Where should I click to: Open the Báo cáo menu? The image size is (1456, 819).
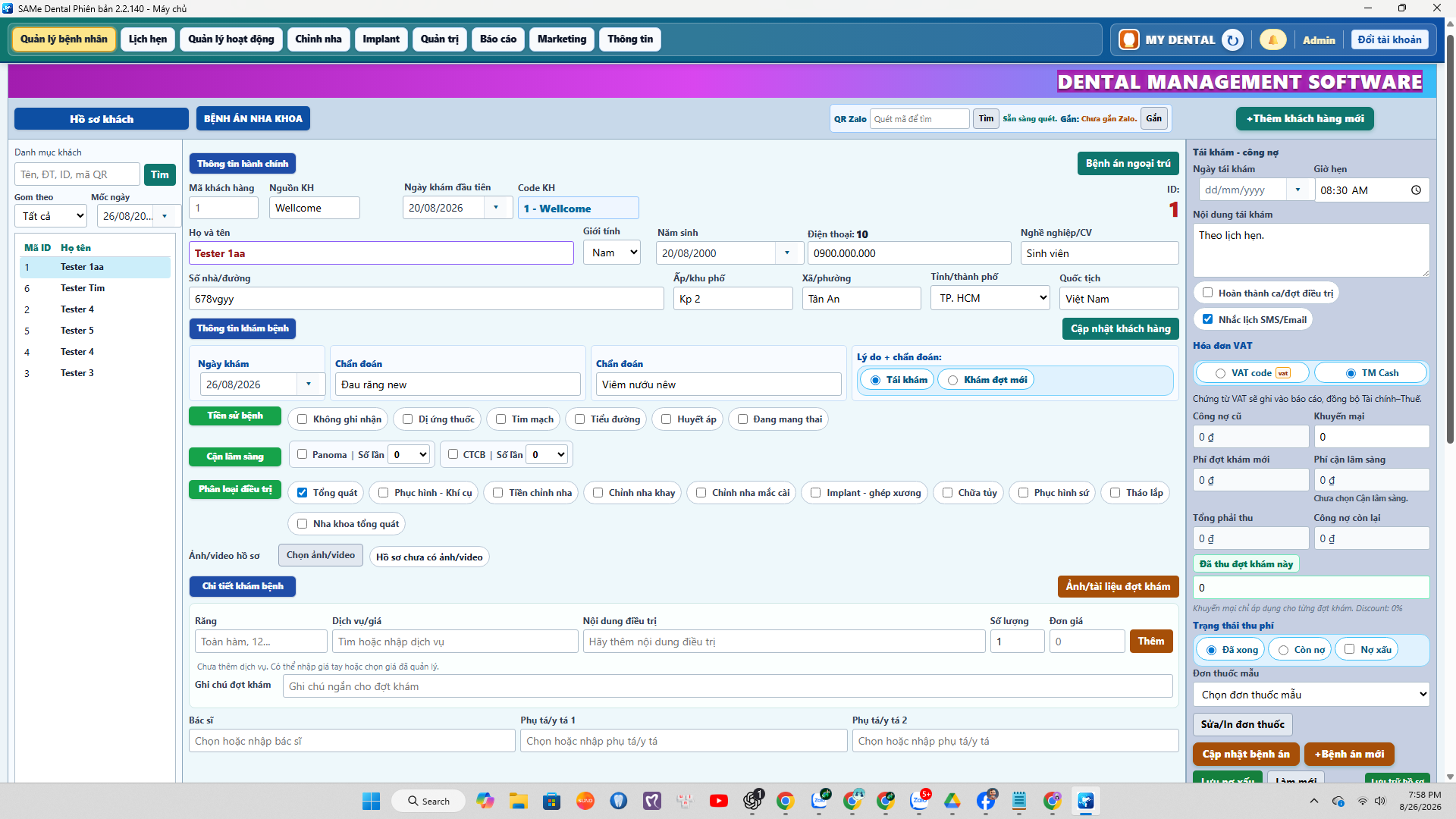(498, 39)
